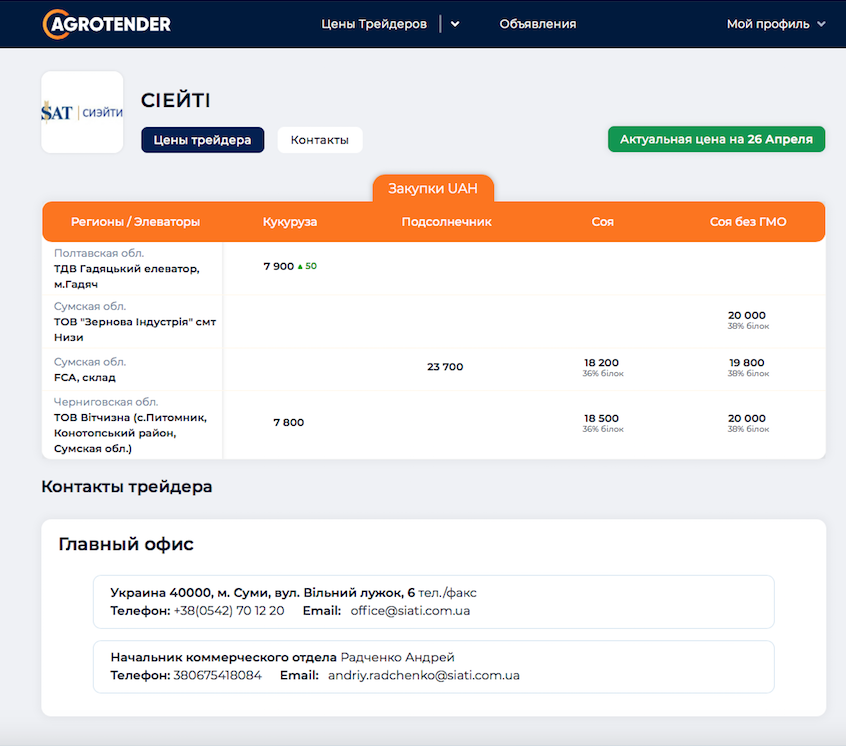Click Актуальная цена на 26 Апреля button
Screen dimensions: 846x746
pyautogui.click(x=716, y=139)
